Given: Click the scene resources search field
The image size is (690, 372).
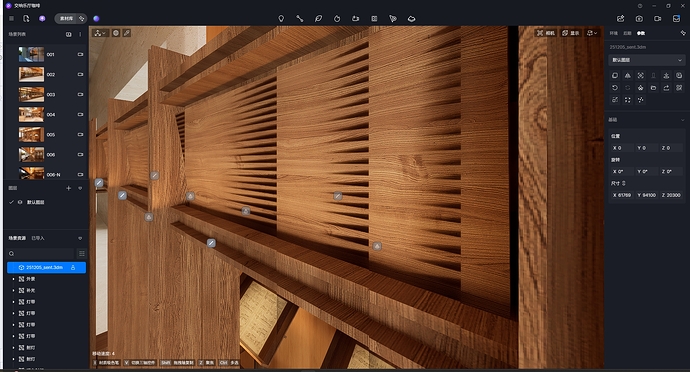Looking at the screenshot, I should [41, 254].
